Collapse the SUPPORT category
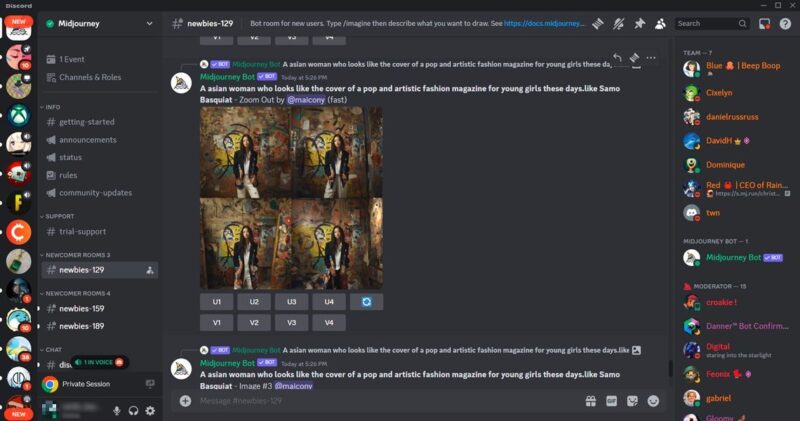Image resolution: width=800 pixels, height=421 pixels. (x=57, y=216)
